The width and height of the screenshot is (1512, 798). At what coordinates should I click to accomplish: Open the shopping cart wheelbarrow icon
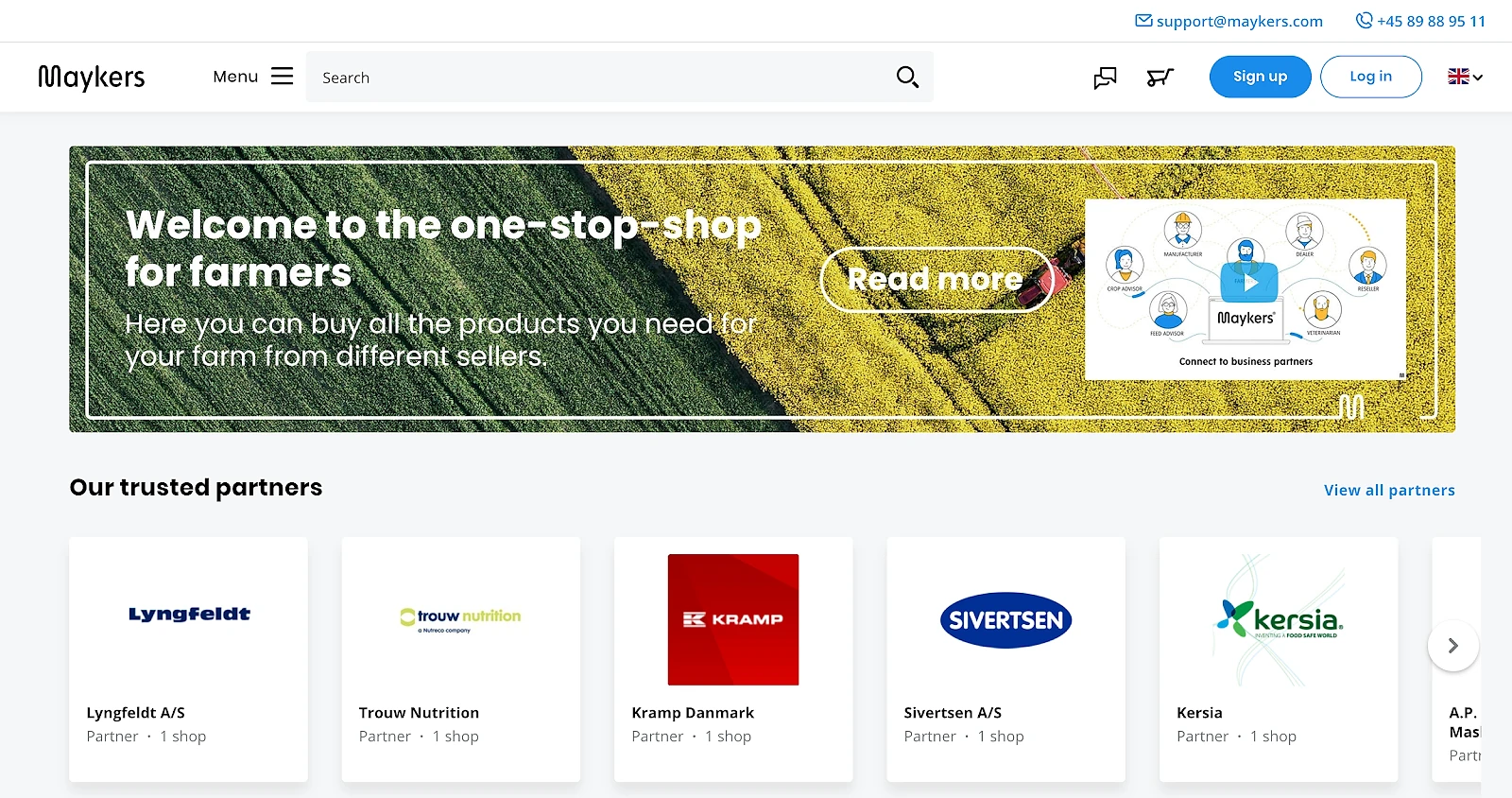(1160, 78)
